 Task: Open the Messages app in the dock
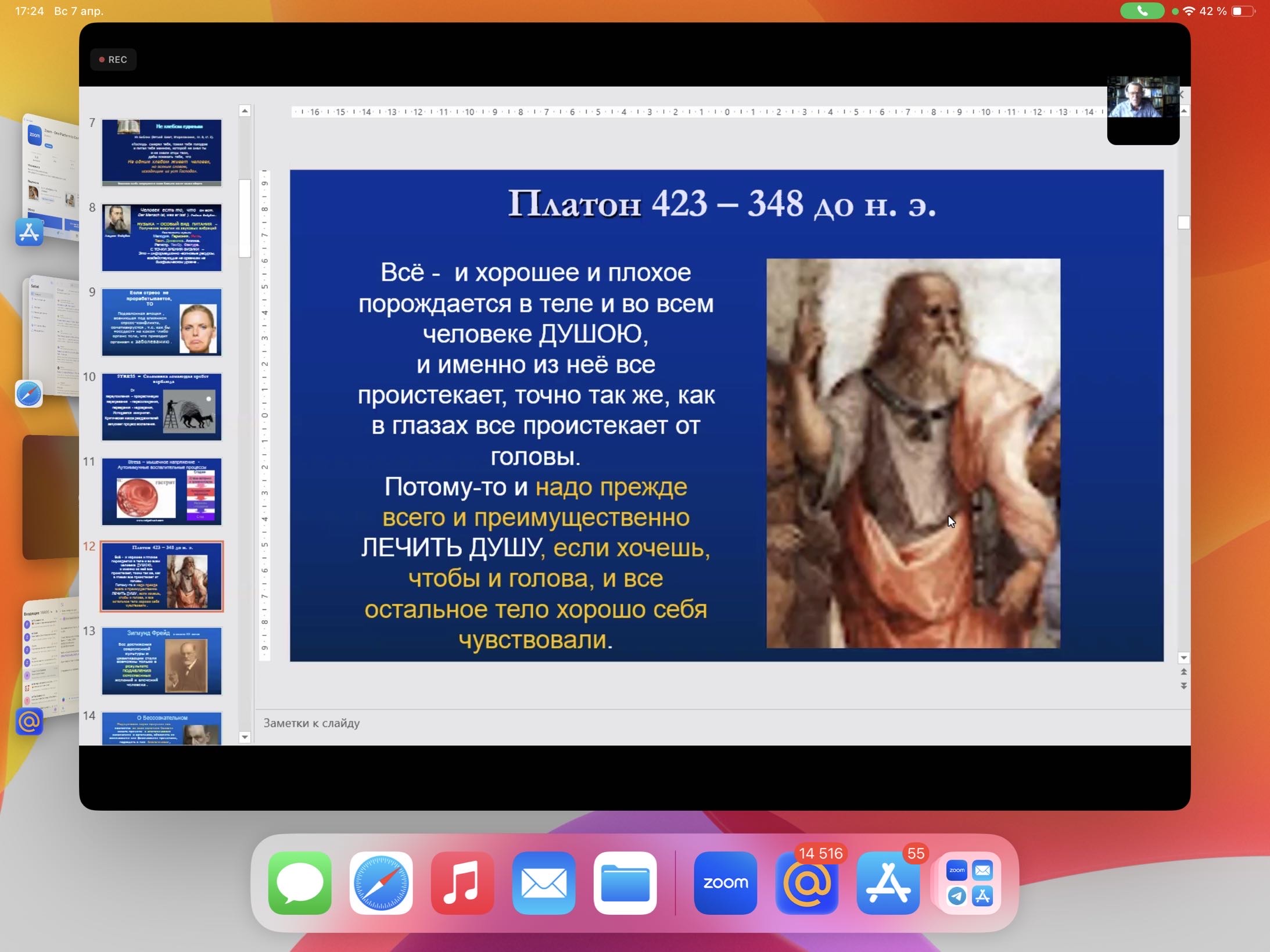[300, 883]
